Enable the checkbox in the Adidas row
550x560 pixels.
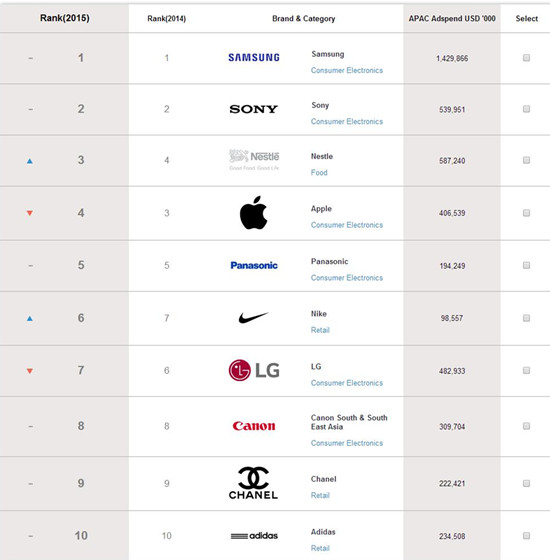click(x=526, y=535)
